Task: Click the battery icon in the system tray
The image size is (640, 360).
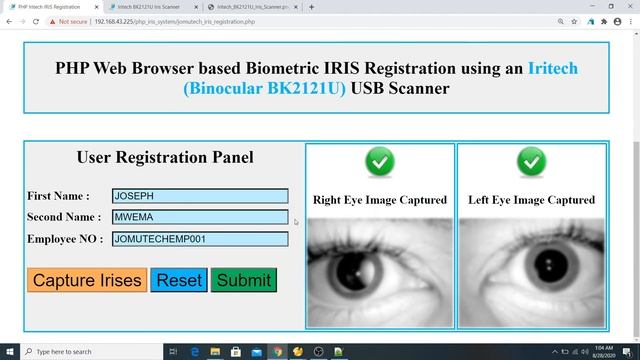Action: click(x=565, y=351)
